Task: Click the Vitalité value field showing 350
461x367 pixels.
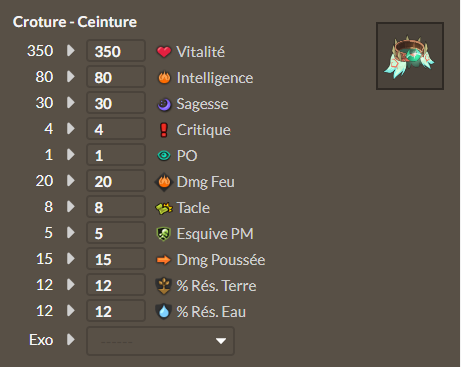Action: 116,51
